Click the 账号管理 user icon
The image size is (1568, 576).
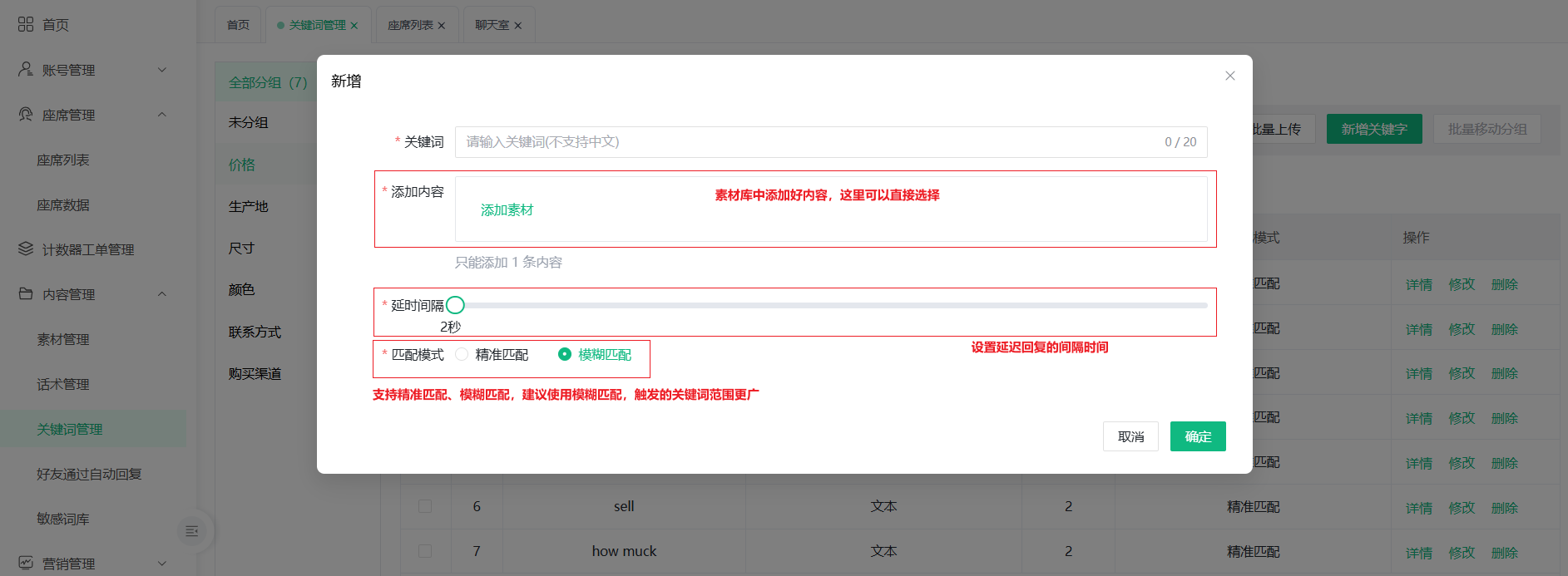[26, 69]
